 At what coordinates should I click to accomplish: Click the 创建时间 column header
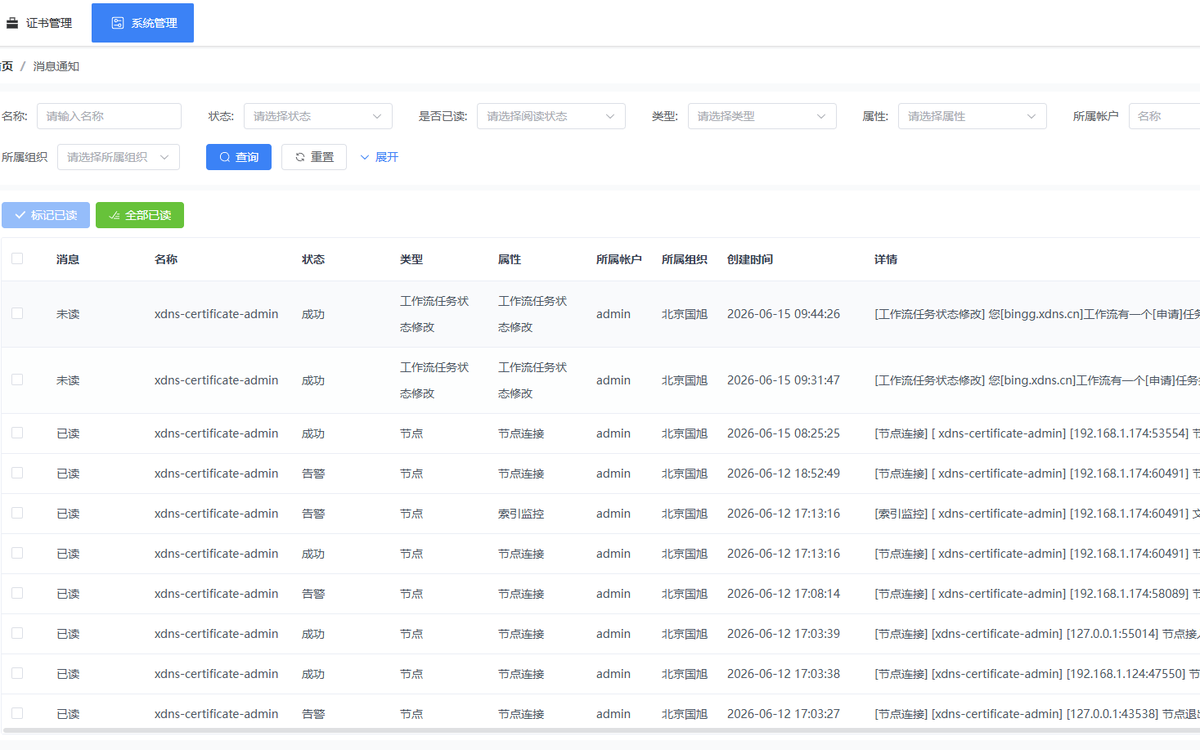pyautogui.click(x=750, y=259)
